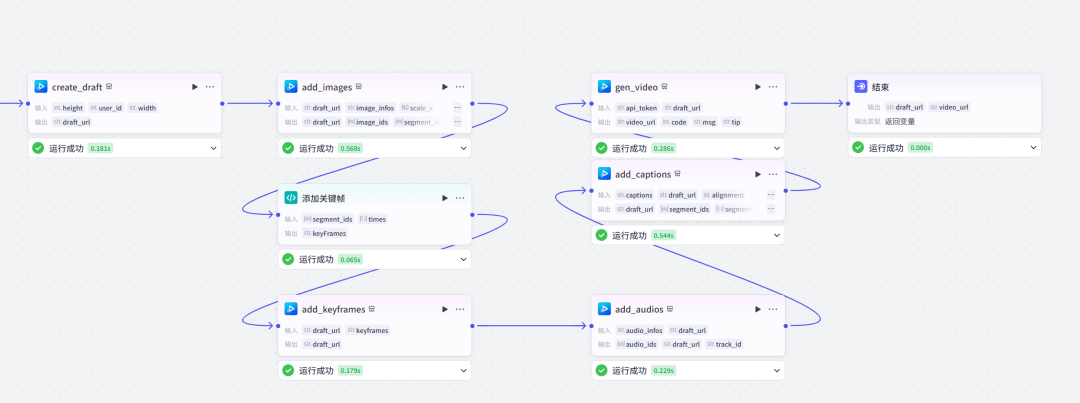Click the info icon beside create_draft title
The width and height of the screenshot is (1080, 403).
click(x=109, y=87)
